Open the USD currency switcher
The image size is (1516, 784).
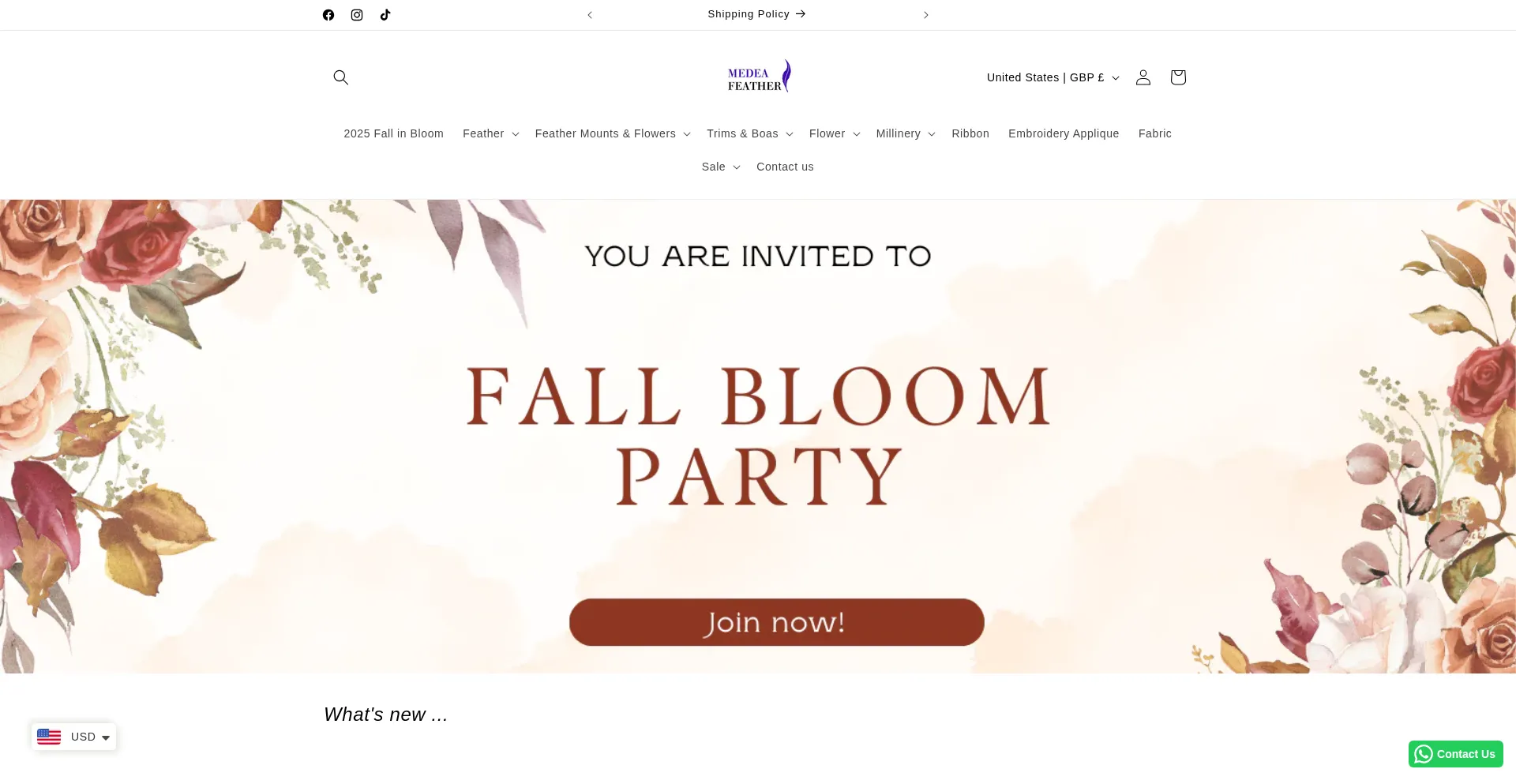pyautogui.click(x=74, y=737)
